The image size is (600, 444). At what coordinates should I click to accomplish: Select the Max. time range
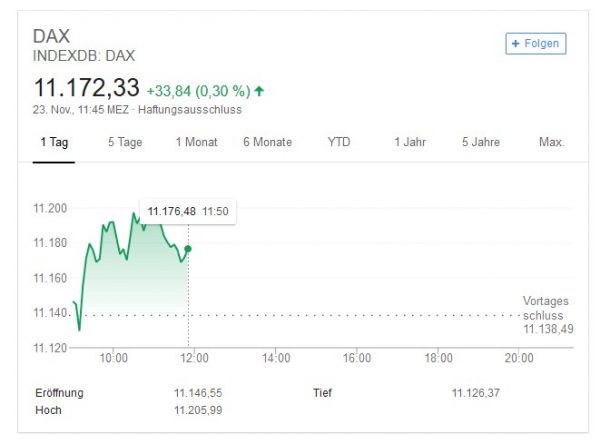tap(551, 142)
